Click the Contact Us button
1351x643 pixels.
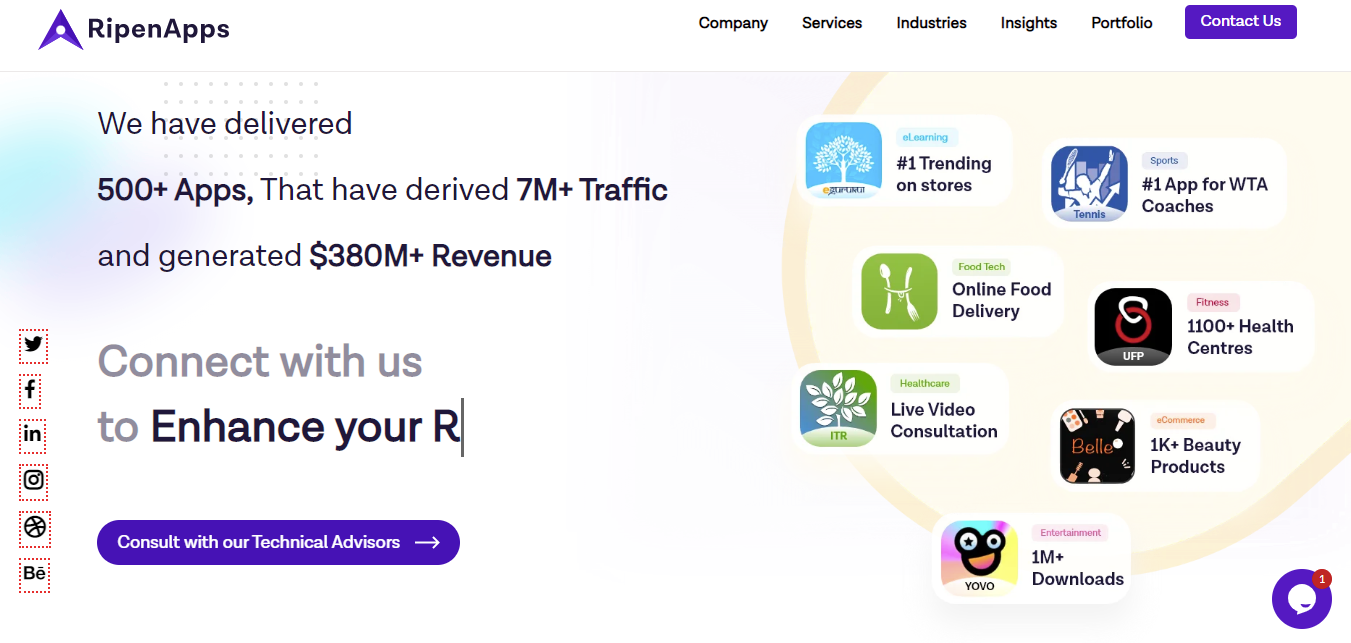tap(1241, 22)
